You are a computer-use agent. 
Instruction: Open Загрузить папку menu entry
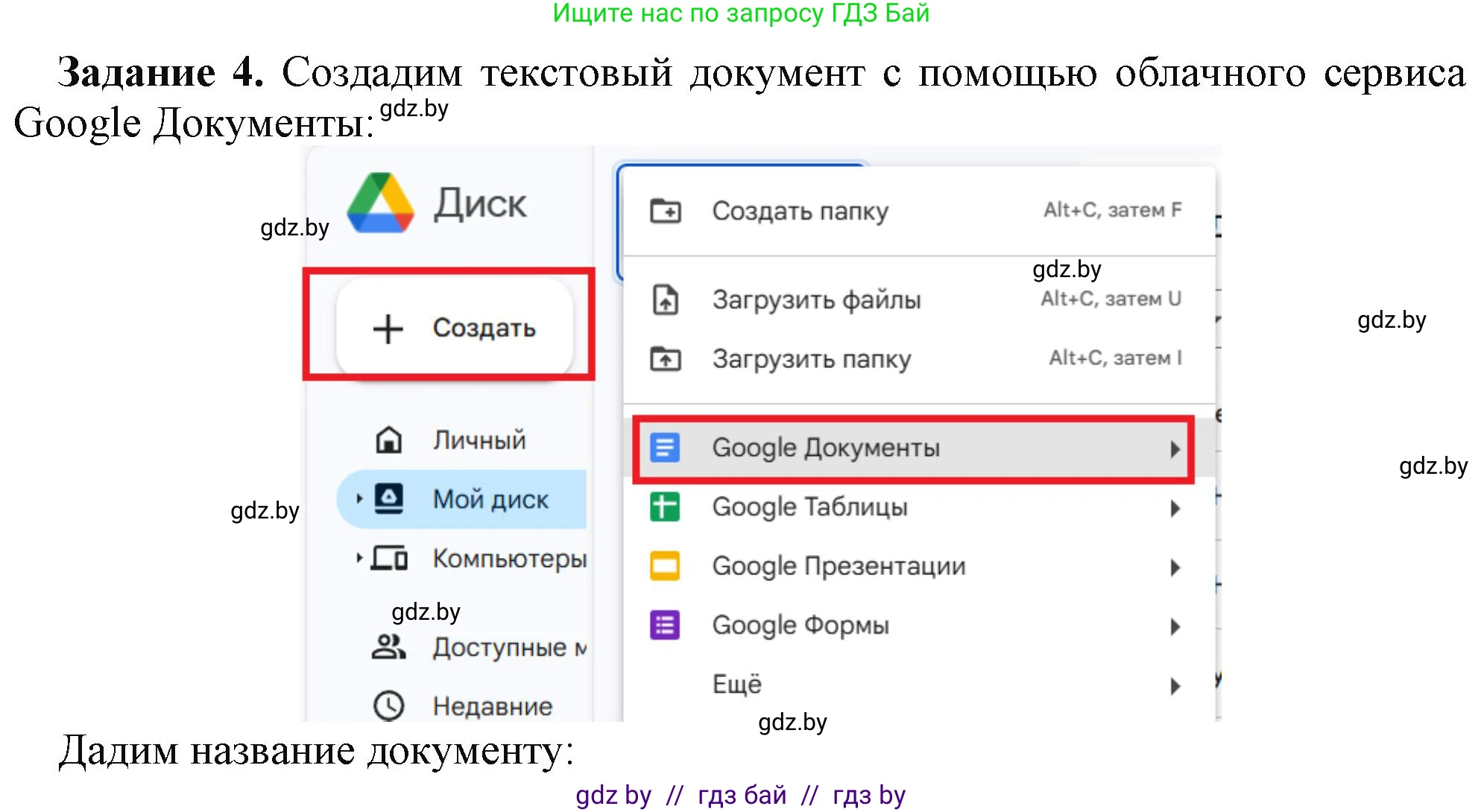click(810, 358)
